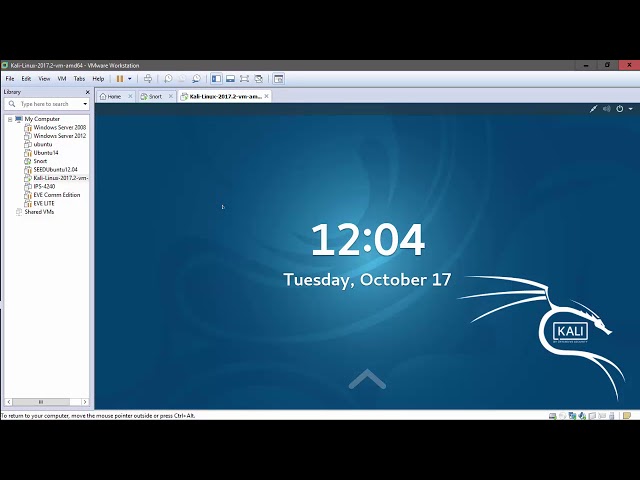
Task: Click the network adapter status icon
Action: tap(573, 416)
